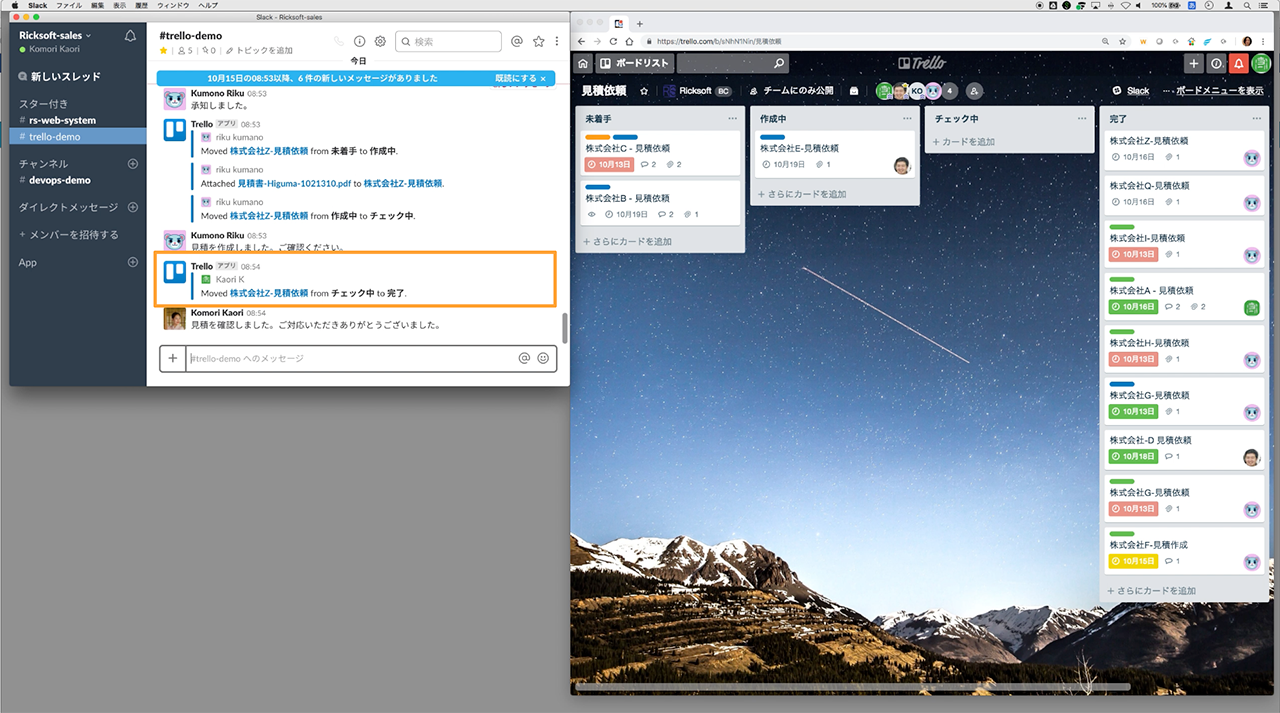Show the 4 additional board members
Viewport: 1280px width, 713px height.
949,91
